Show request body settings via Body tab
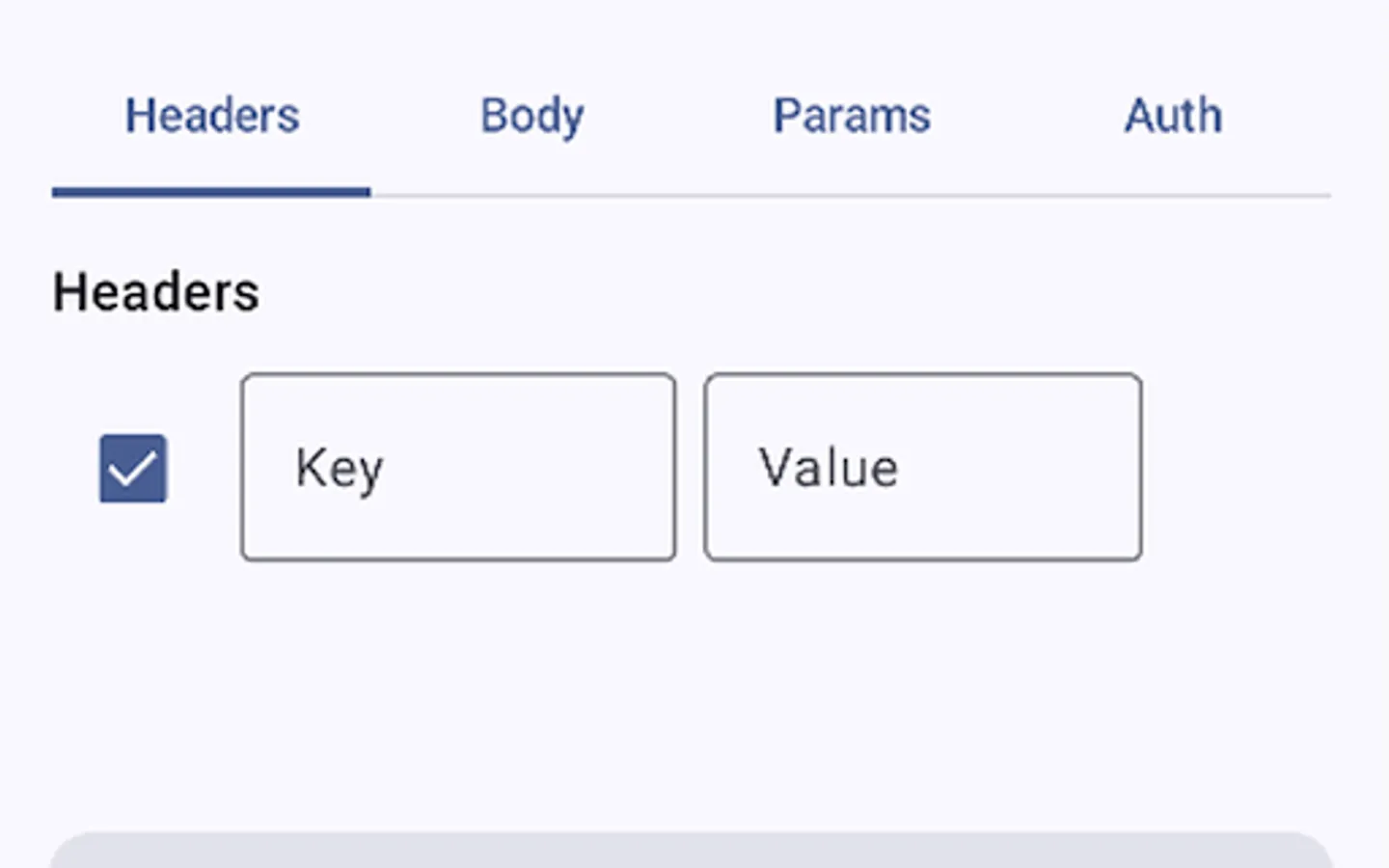The height and width of the screenshot is (868, 1389). 531,117
